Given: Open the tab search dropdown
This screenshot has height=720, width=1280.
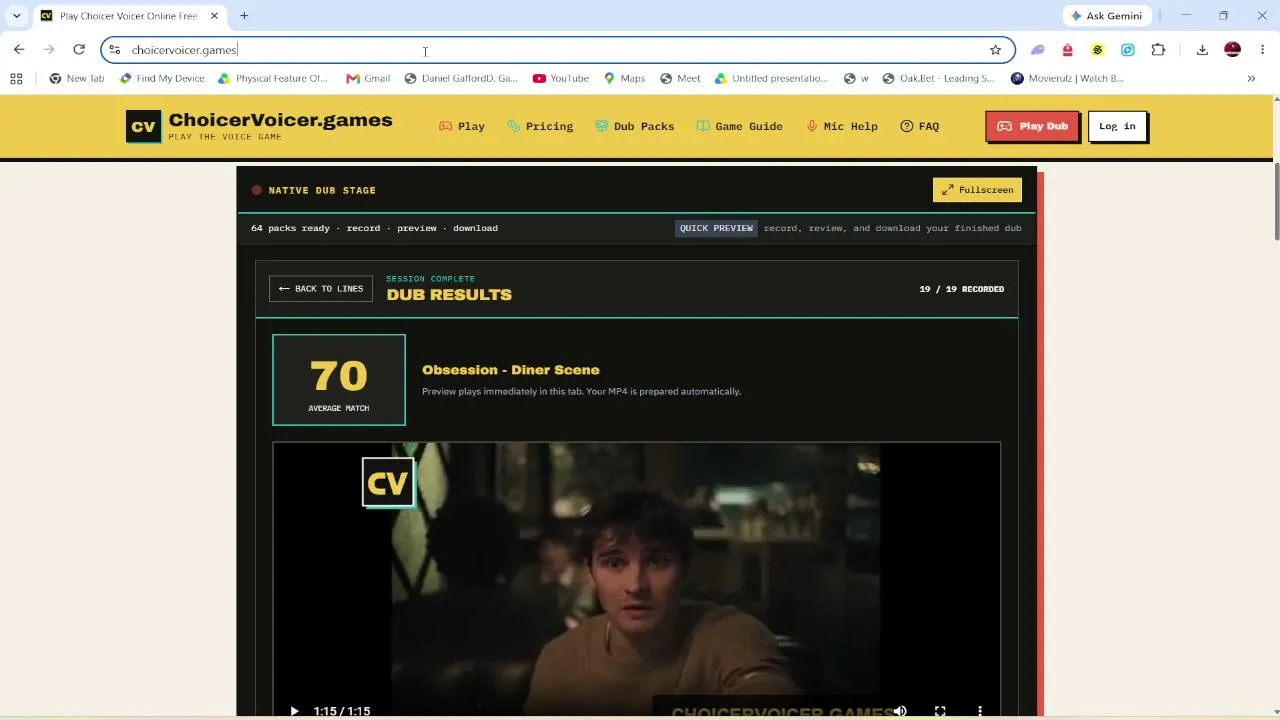Looking at the screenshot, I should coord(16,16).
